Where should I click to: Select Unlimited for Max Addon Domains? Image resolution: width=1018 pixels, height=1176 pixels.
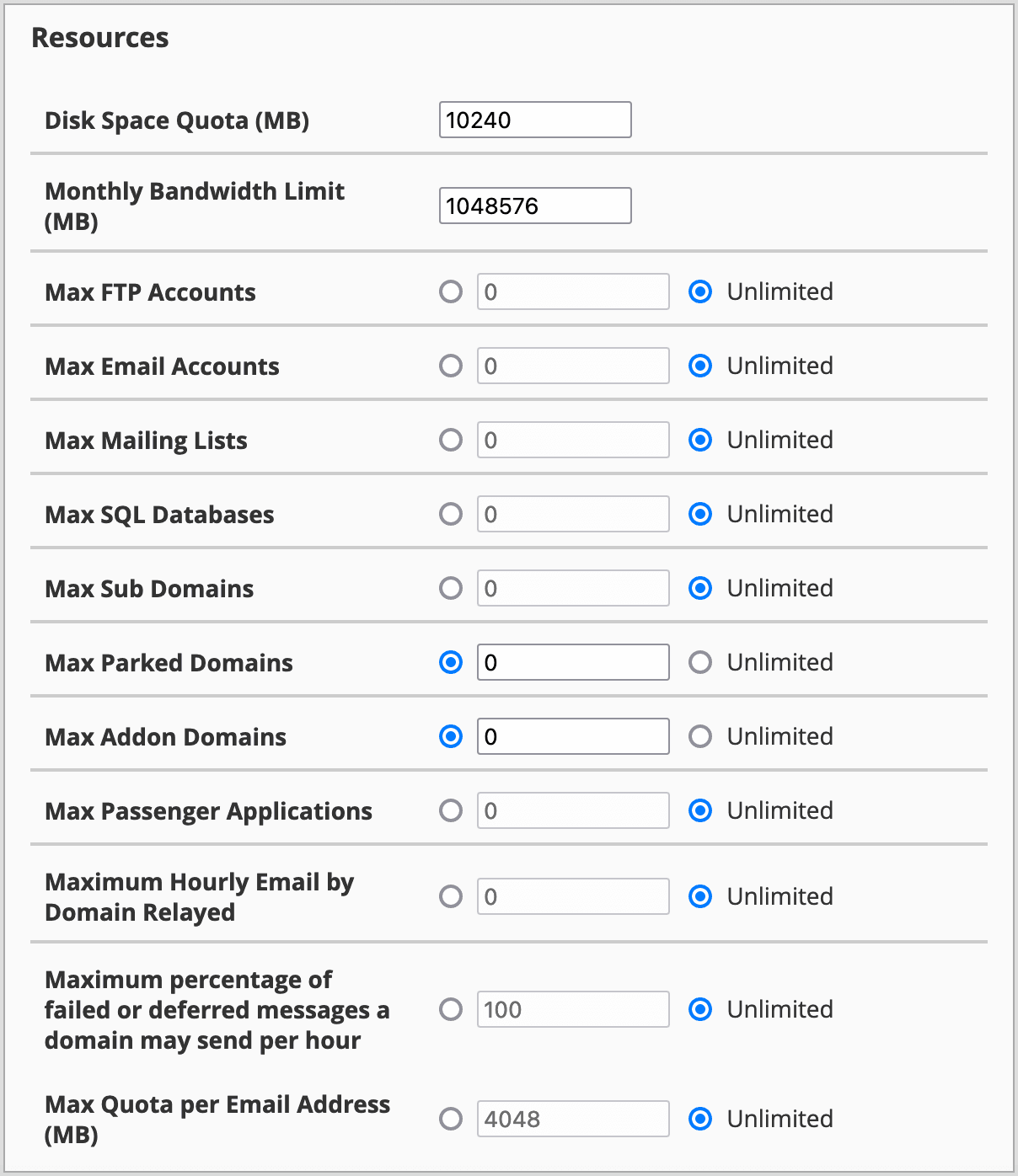pyautogui.click(x=700, y=736)
